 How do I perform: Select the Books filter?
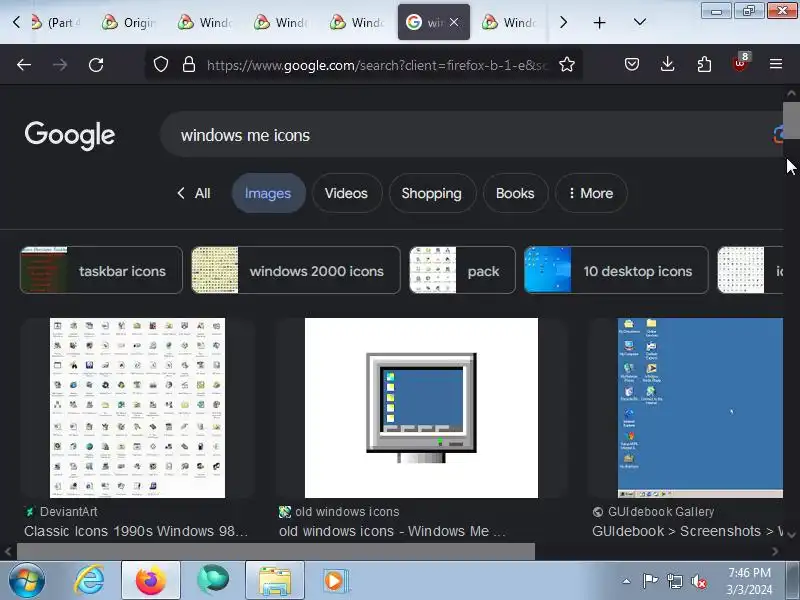515,193
